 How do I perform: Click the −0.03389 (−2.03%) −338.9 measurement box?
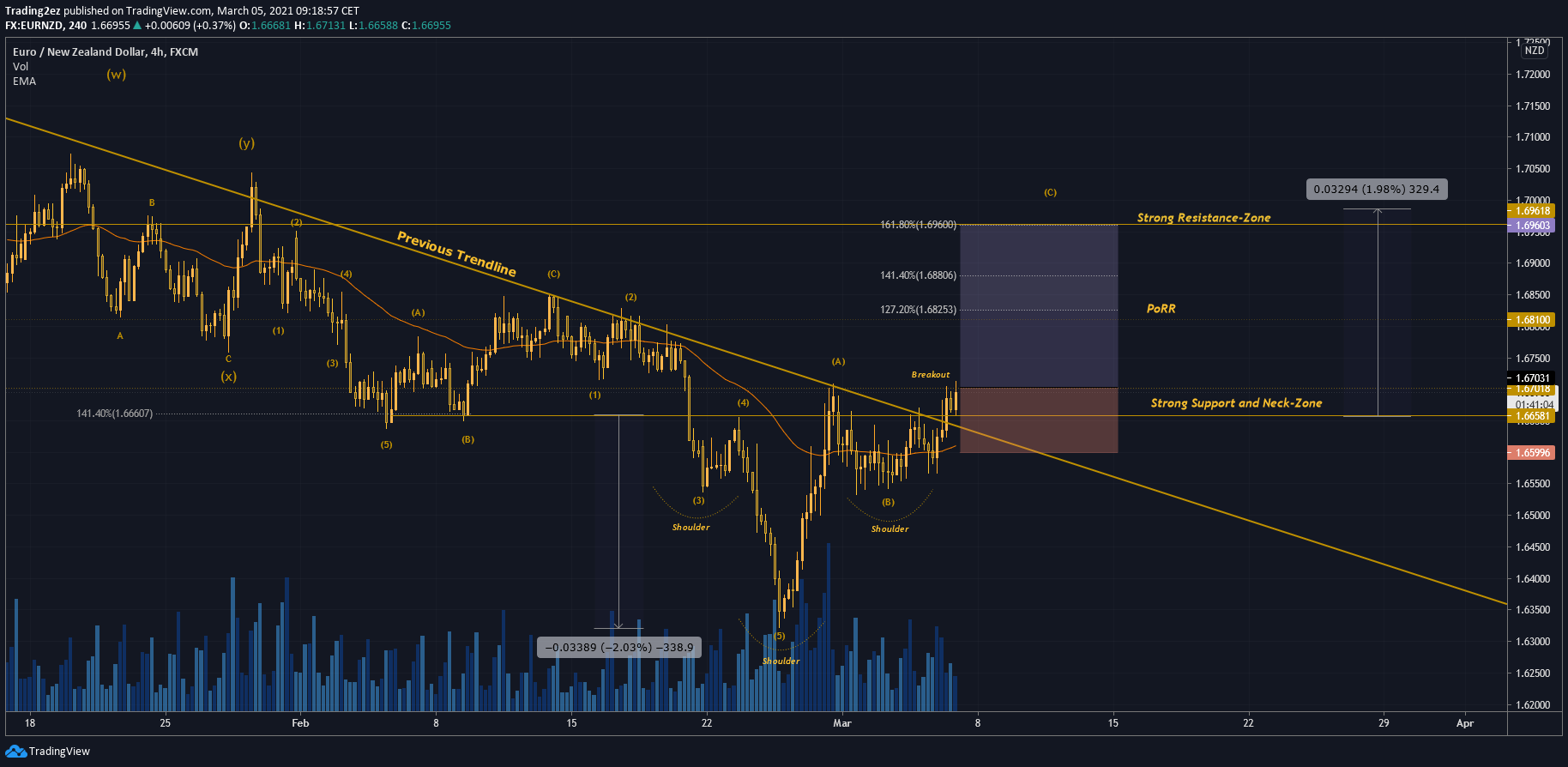(619, 647)
